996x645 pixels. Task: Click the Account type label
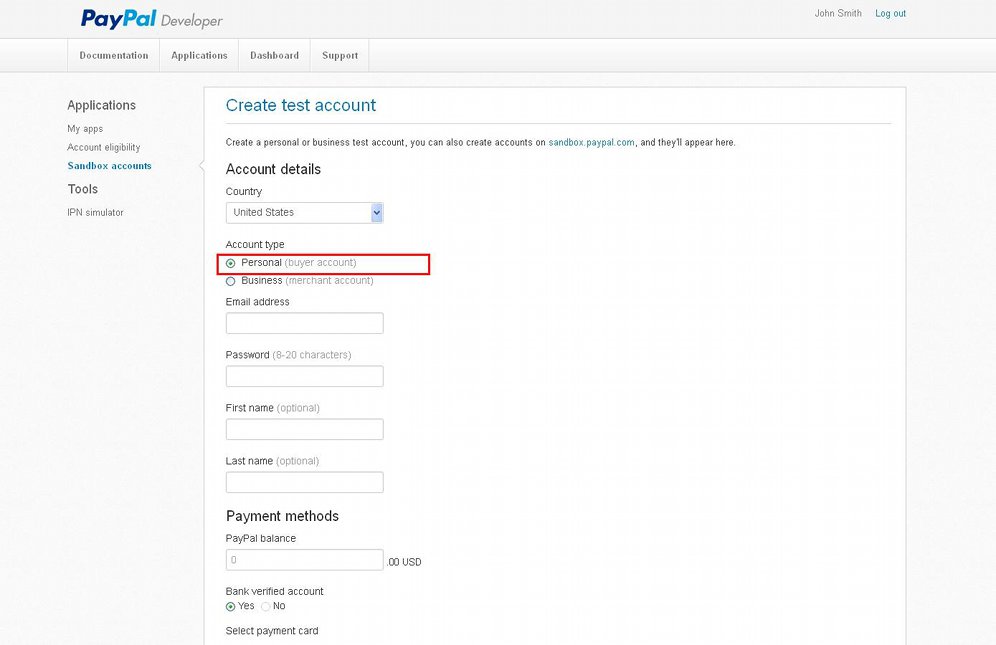255,244
